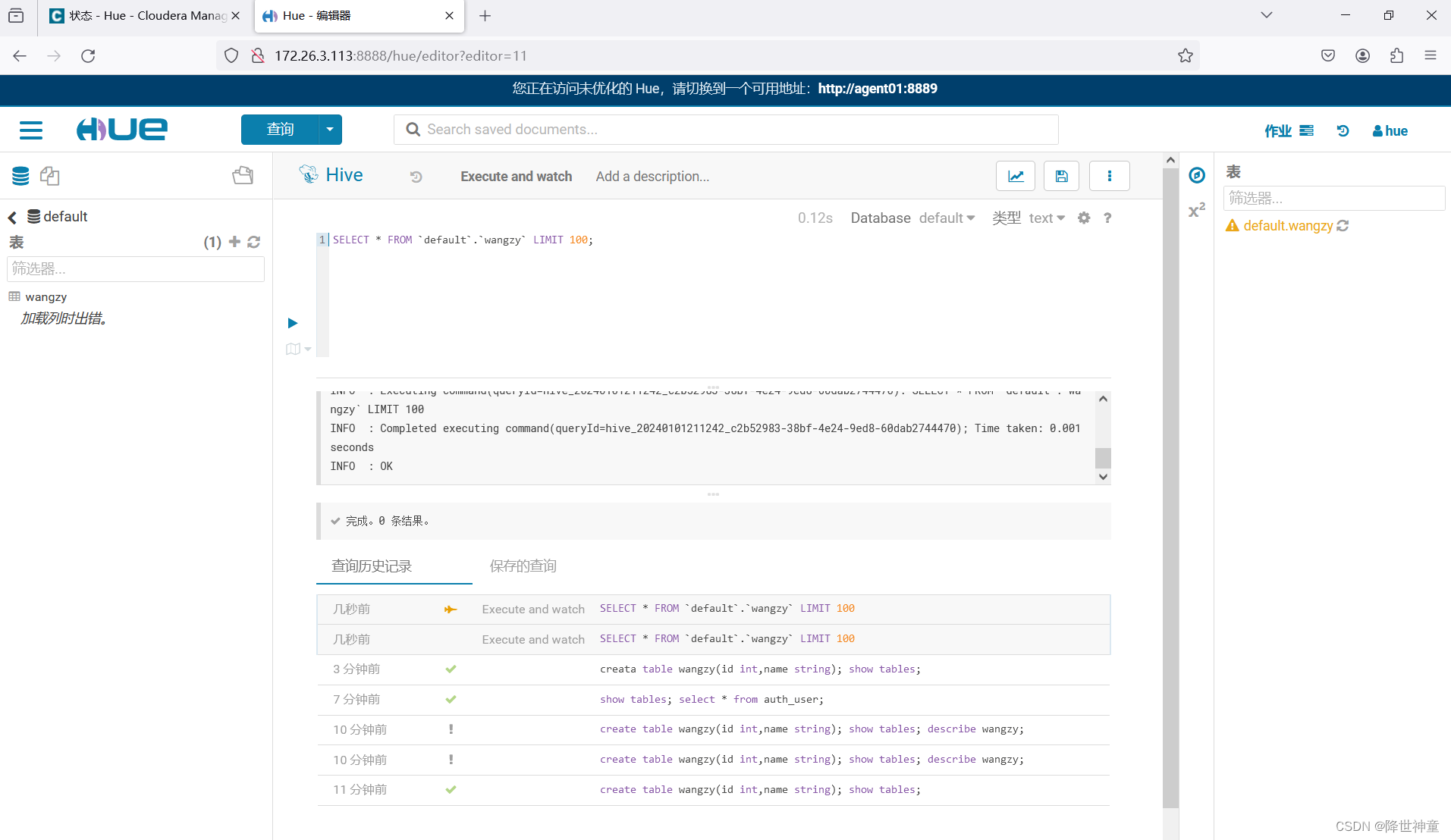Switch to Cloudera Manager browser tab
The height and width of the screenshot is (840, 1451).
pos(144,16)
